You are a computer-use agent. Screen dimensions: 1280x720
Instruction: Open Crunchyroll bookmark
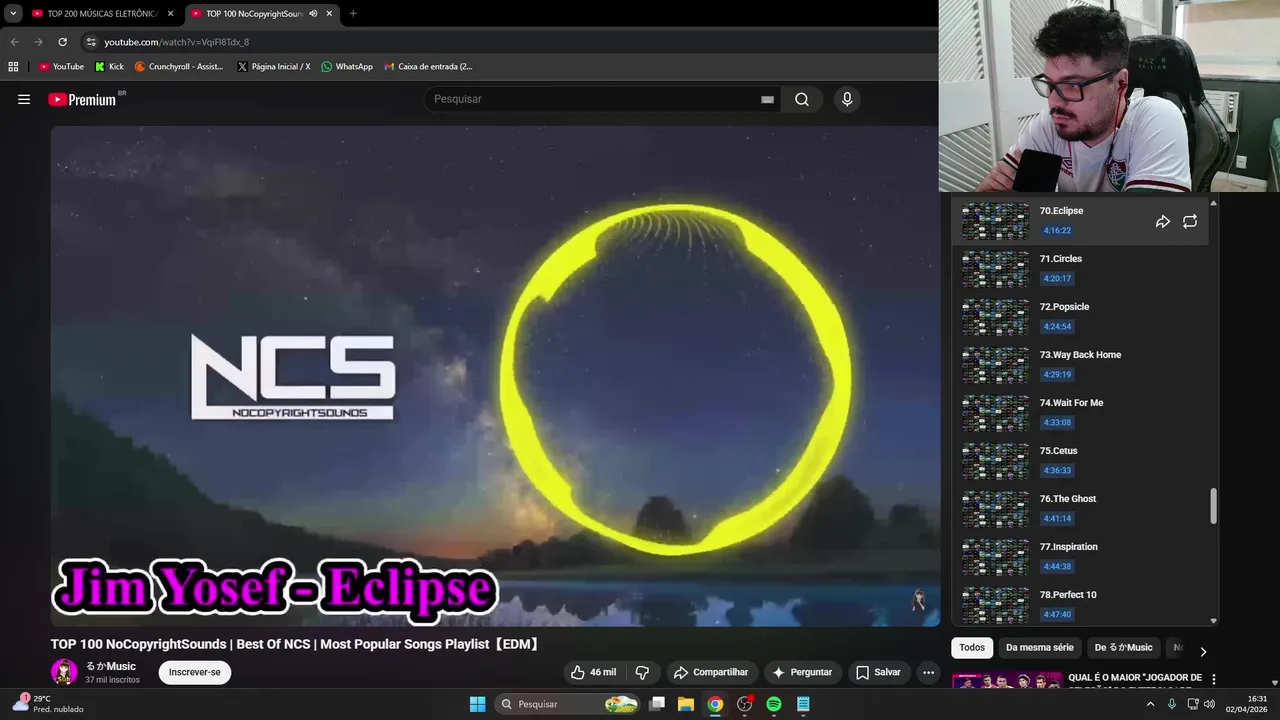179,67
